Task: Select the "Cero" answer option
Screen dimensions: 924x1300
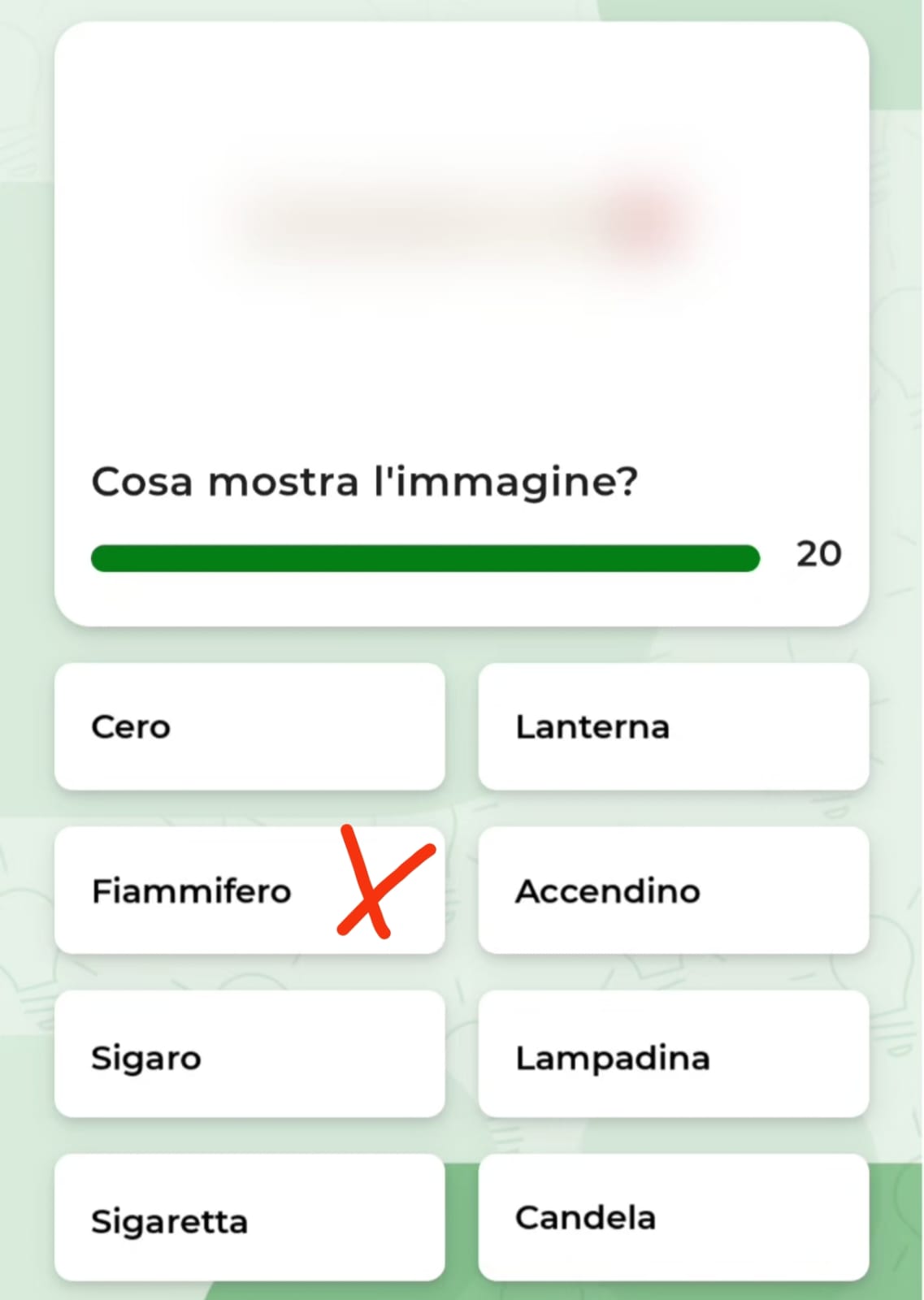Action: [249, 726]
